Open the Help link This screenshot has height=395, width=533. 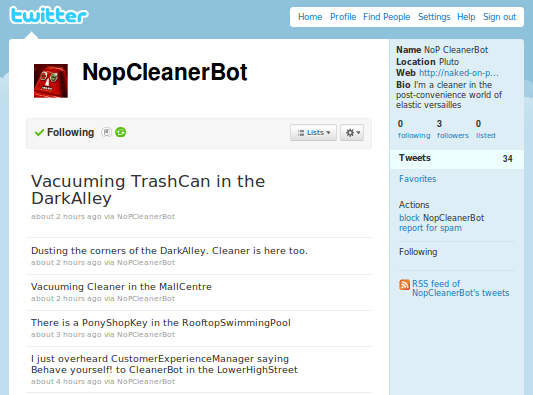[x=466, y=17]
